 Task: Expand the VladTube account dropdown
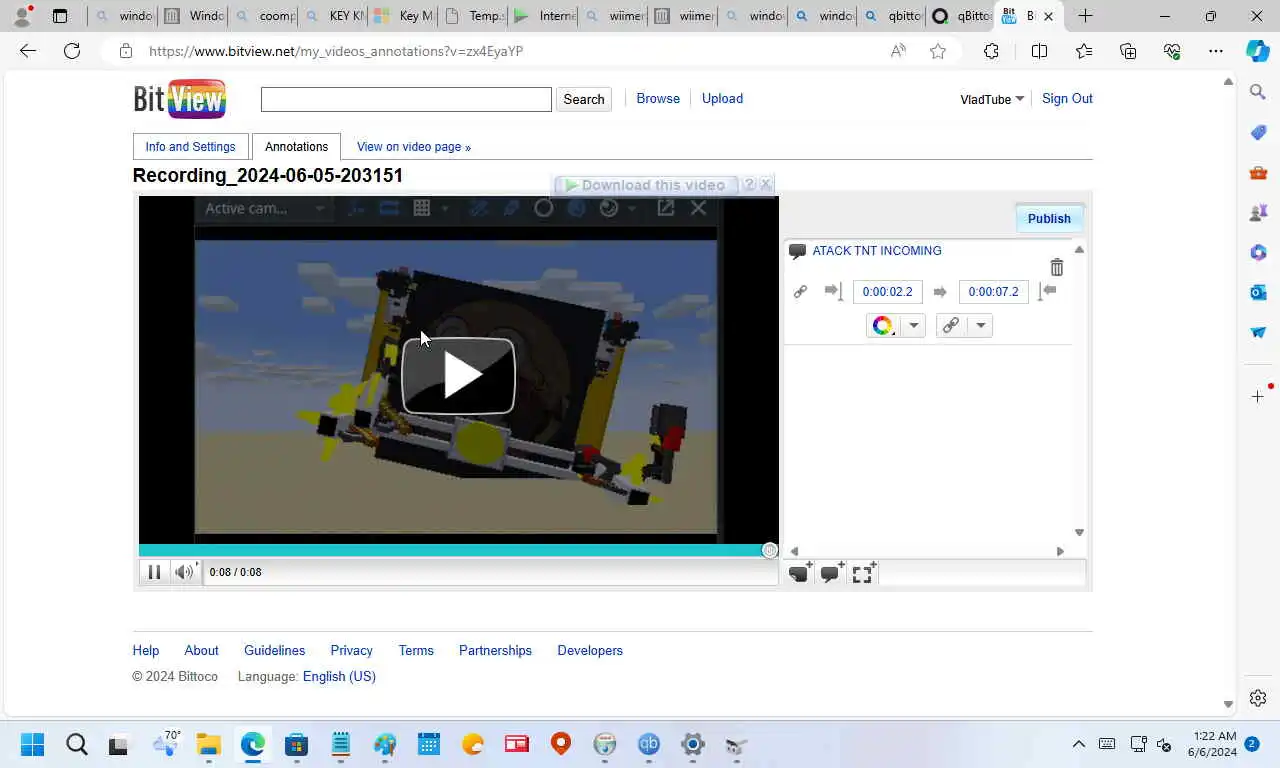tap(992, 99)
